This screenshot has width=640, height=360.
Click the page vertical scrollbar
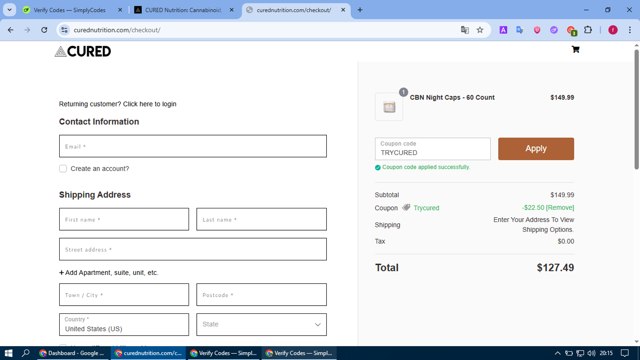tap(636, 109)
